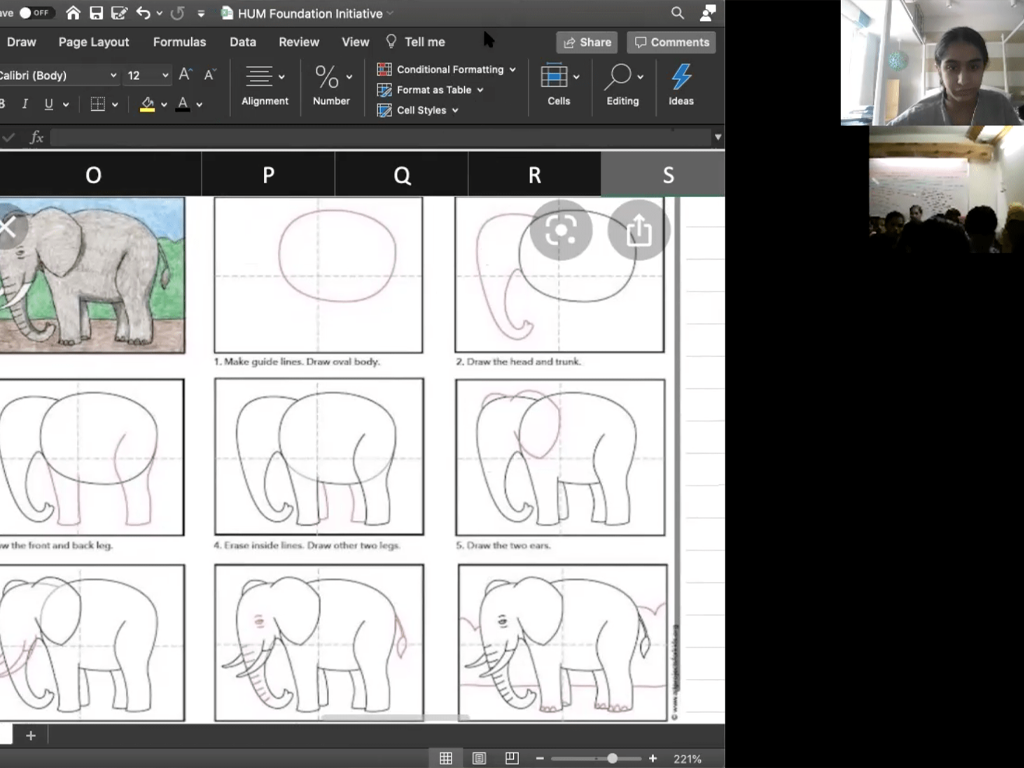Open the Draw ribbon tab
1024x768 pixels.
pyautogui.click(x=21, y=42)
